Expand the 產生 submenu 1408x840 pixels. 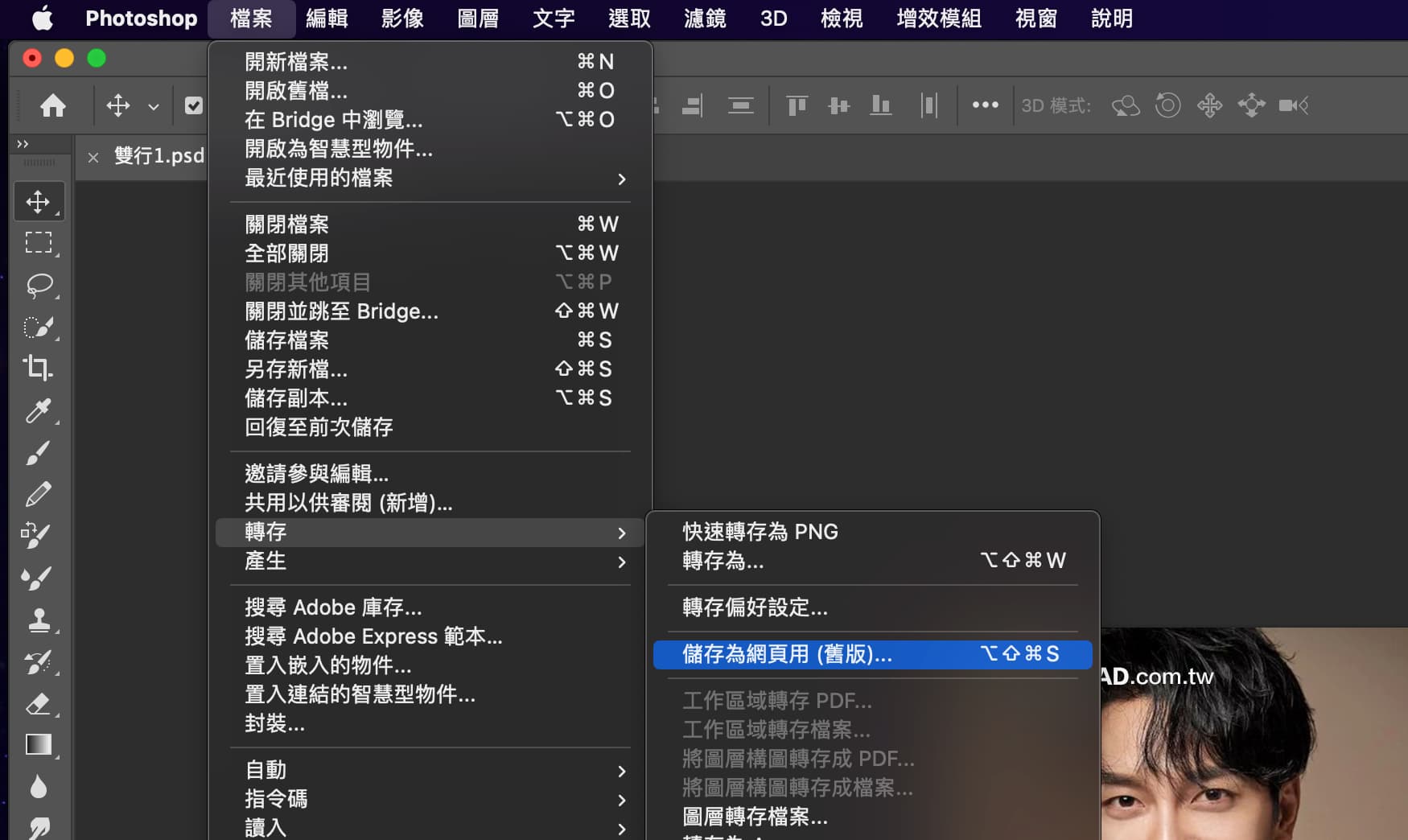[430, 561]
